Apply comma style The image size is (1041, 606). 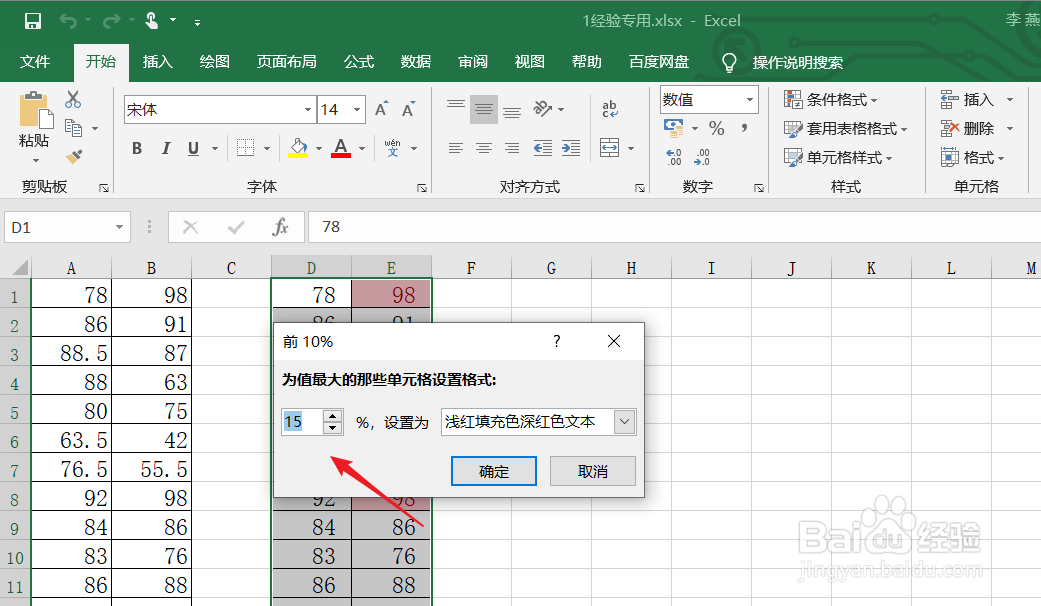[x=745, y=127]
